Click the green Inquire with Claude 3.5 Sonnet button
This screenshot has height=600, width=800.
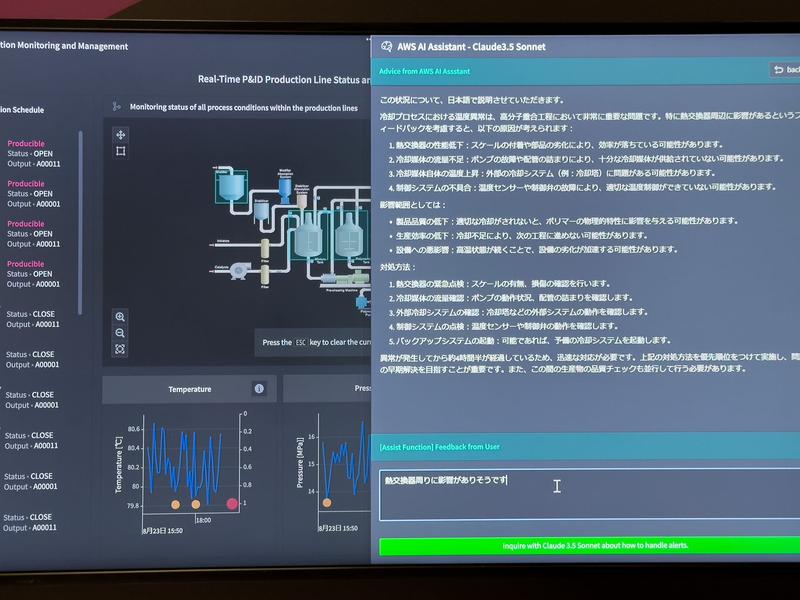(589, 545)
